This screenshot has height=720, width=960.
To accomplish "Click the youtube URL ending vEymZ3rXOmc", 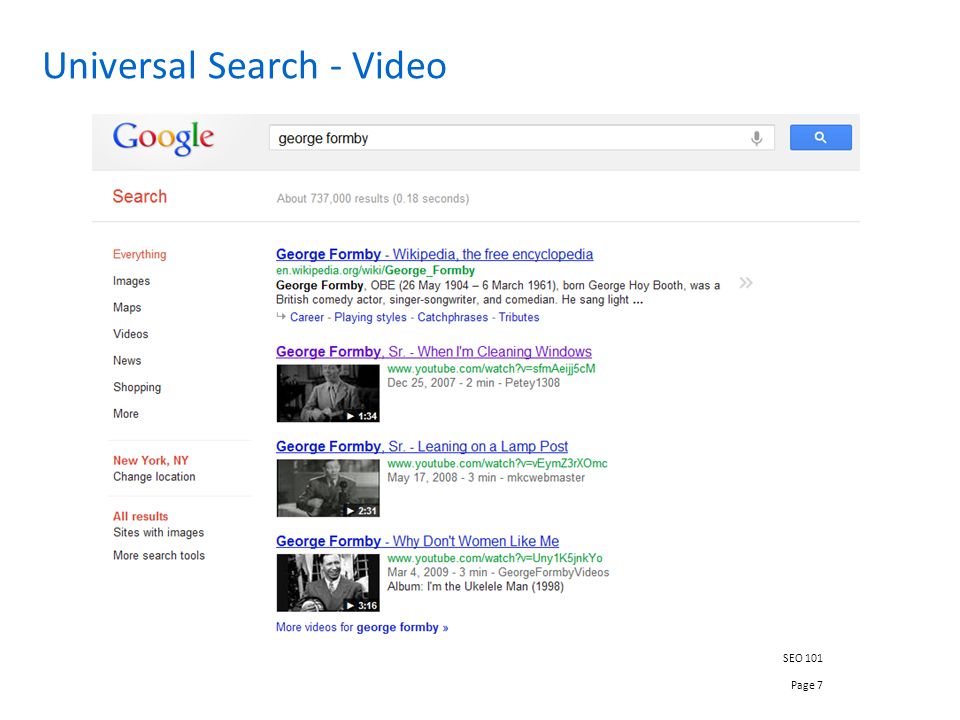I will point(497,463).
